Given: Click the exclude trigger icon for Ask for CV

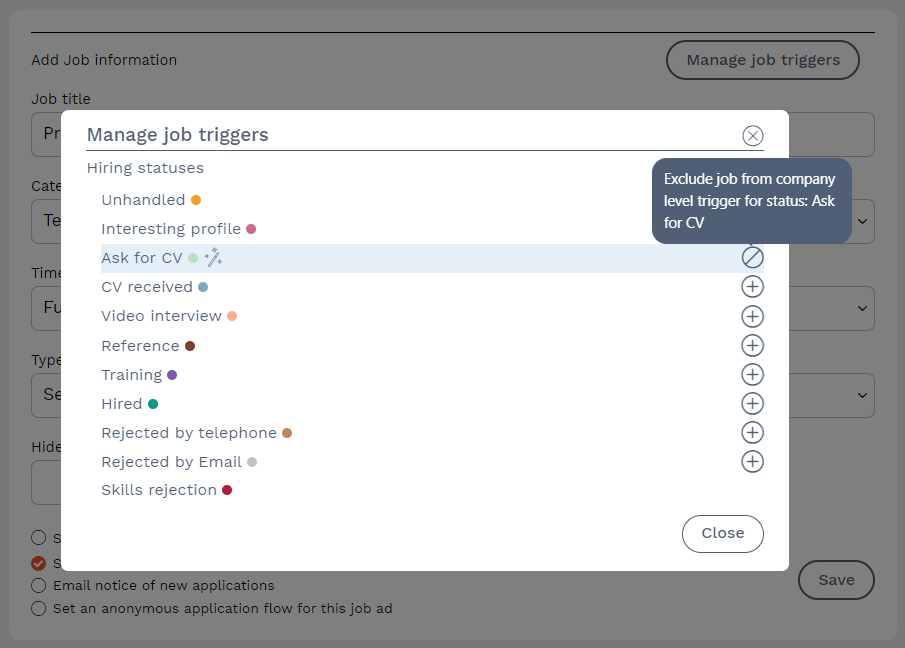Looking at the screenshot, I should pyautogui.click(x=752, y=258).
